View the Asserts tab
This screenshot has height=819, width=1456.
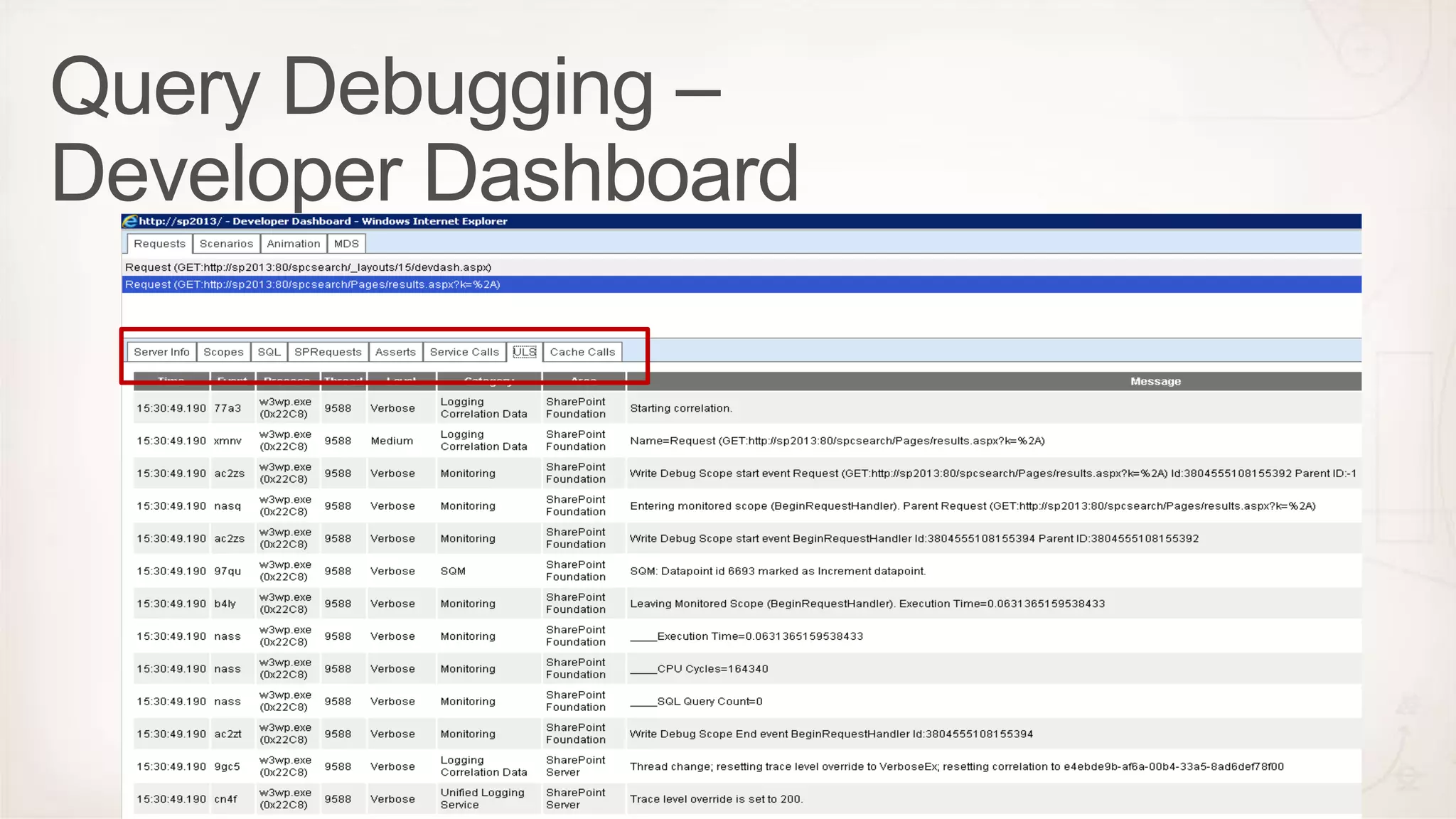[x=395, y=352]
